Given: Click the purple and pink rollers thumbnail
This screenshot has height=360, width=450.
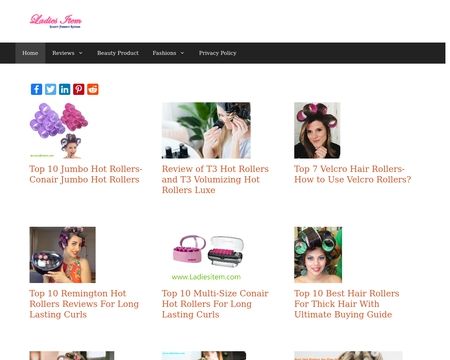Looking at the screenshot, I should coord(59,130).
